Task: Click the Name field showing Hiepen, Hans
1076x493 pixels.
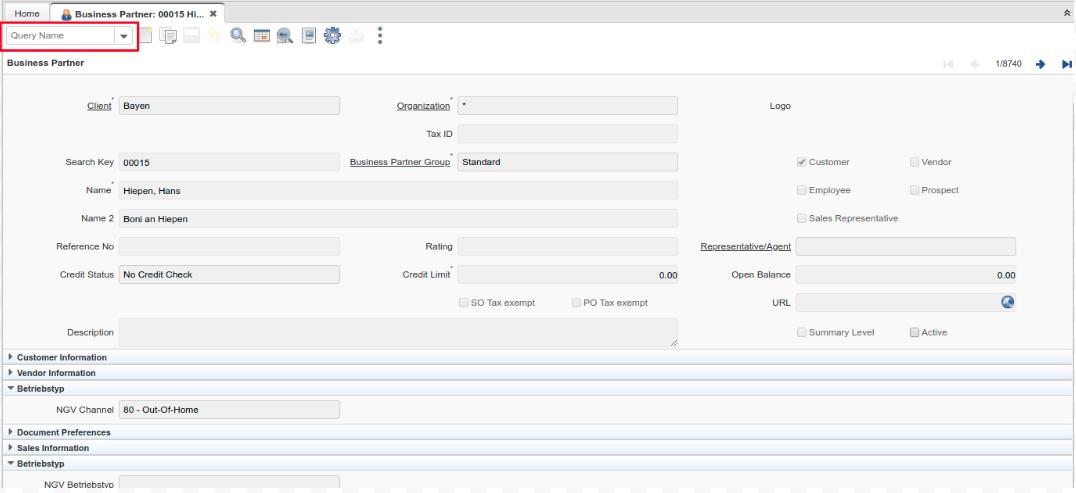Action: [398, 190]
